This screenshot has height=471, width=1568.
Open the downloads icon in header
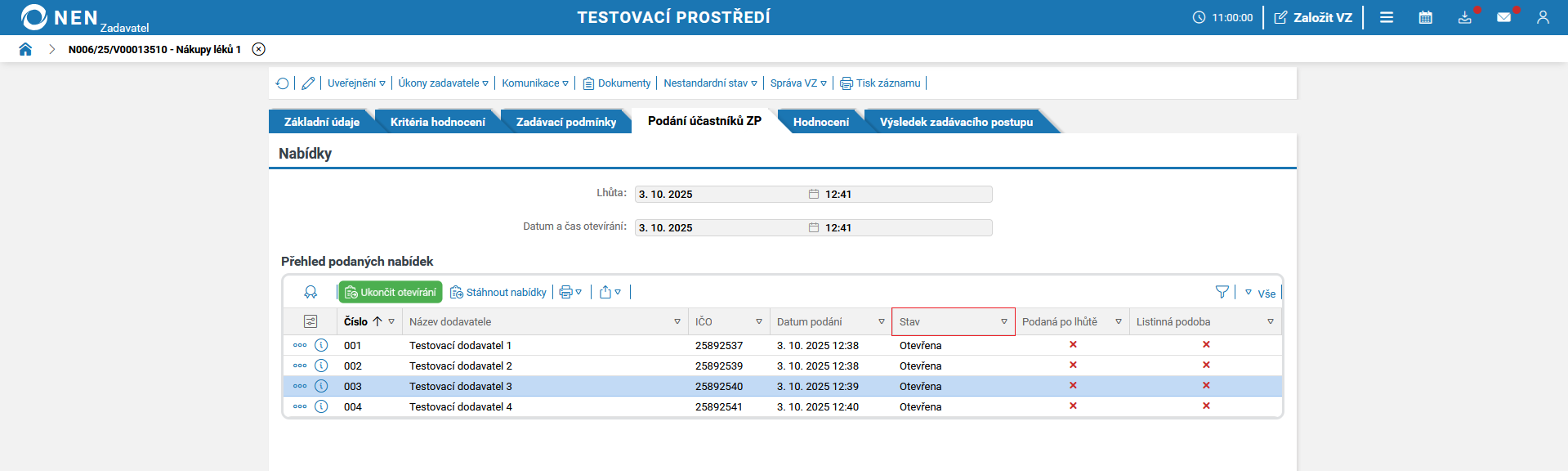click(x=1465, y=17)
